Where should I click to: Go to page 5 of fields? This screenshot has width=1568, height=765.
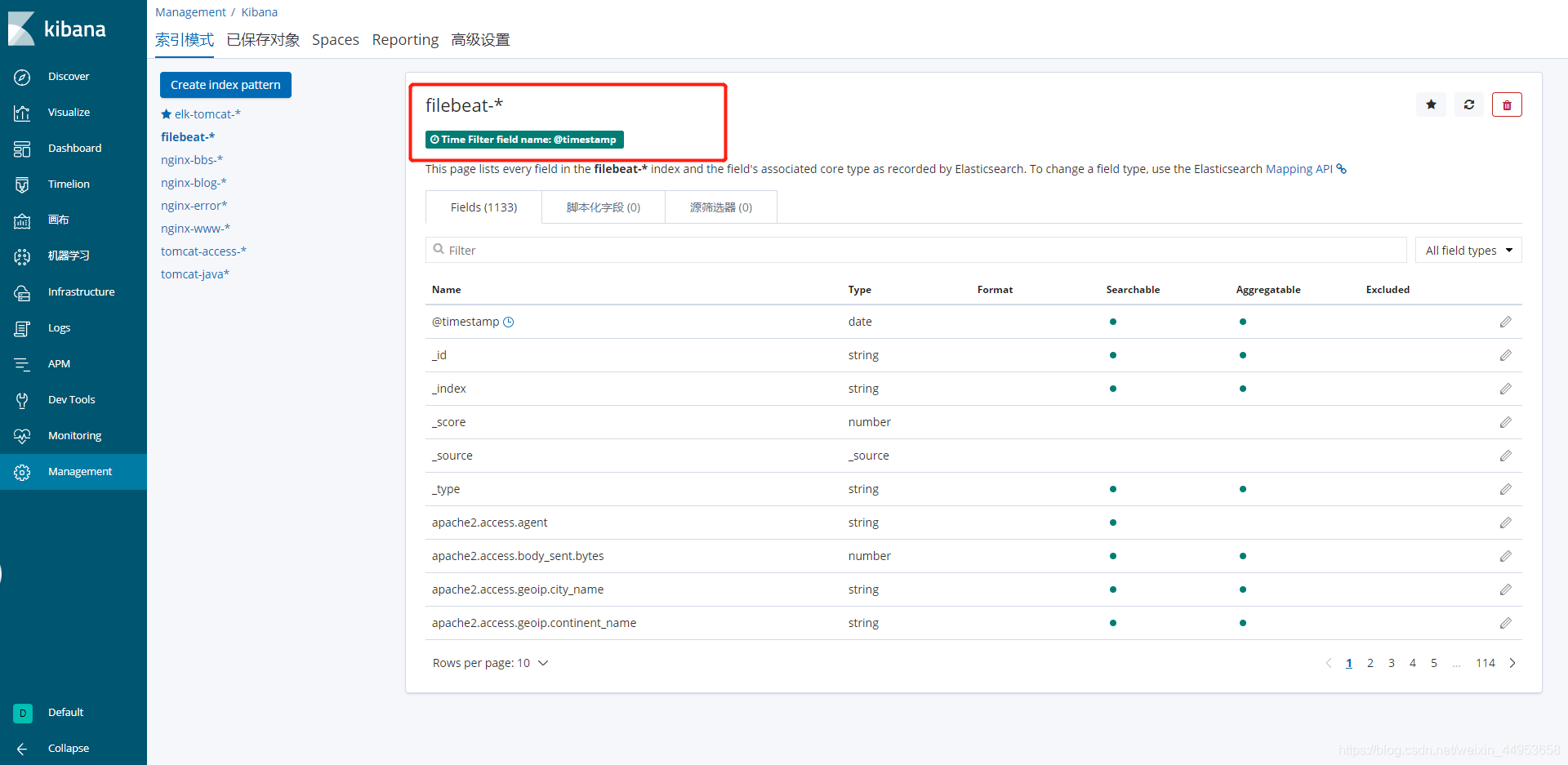pos(1434,664)
